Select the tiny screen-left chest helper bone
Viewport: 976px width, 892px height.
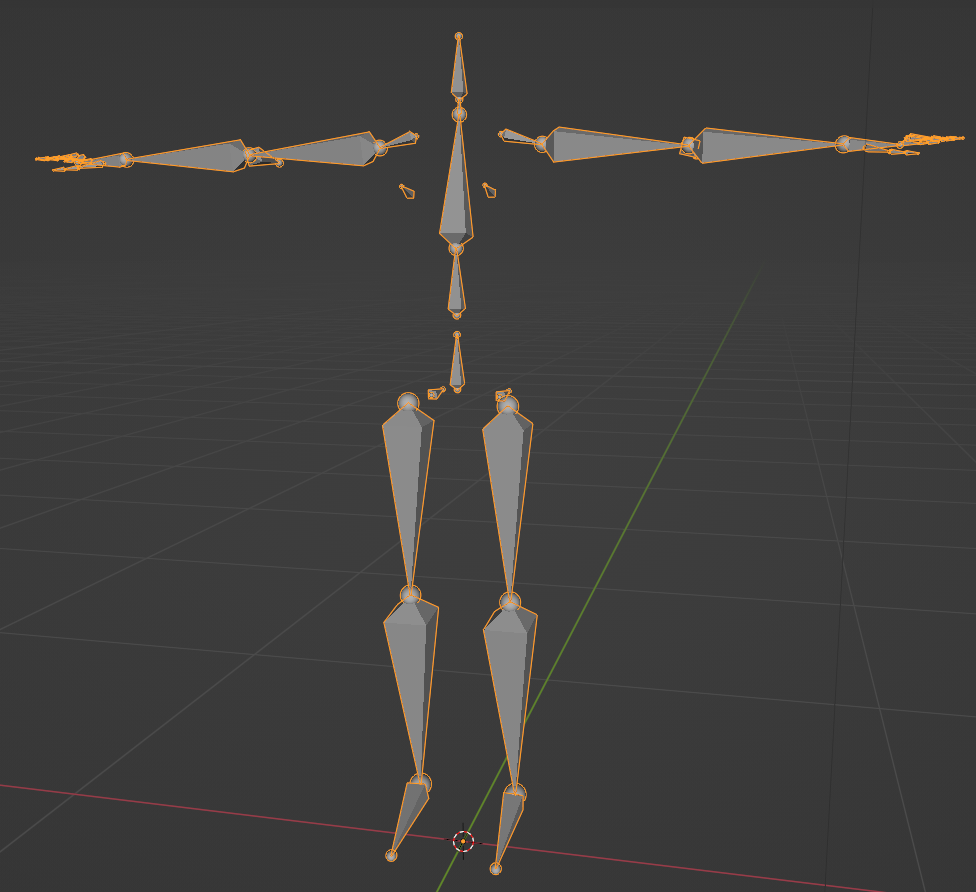pyautogui.click(x=407, y=191)
